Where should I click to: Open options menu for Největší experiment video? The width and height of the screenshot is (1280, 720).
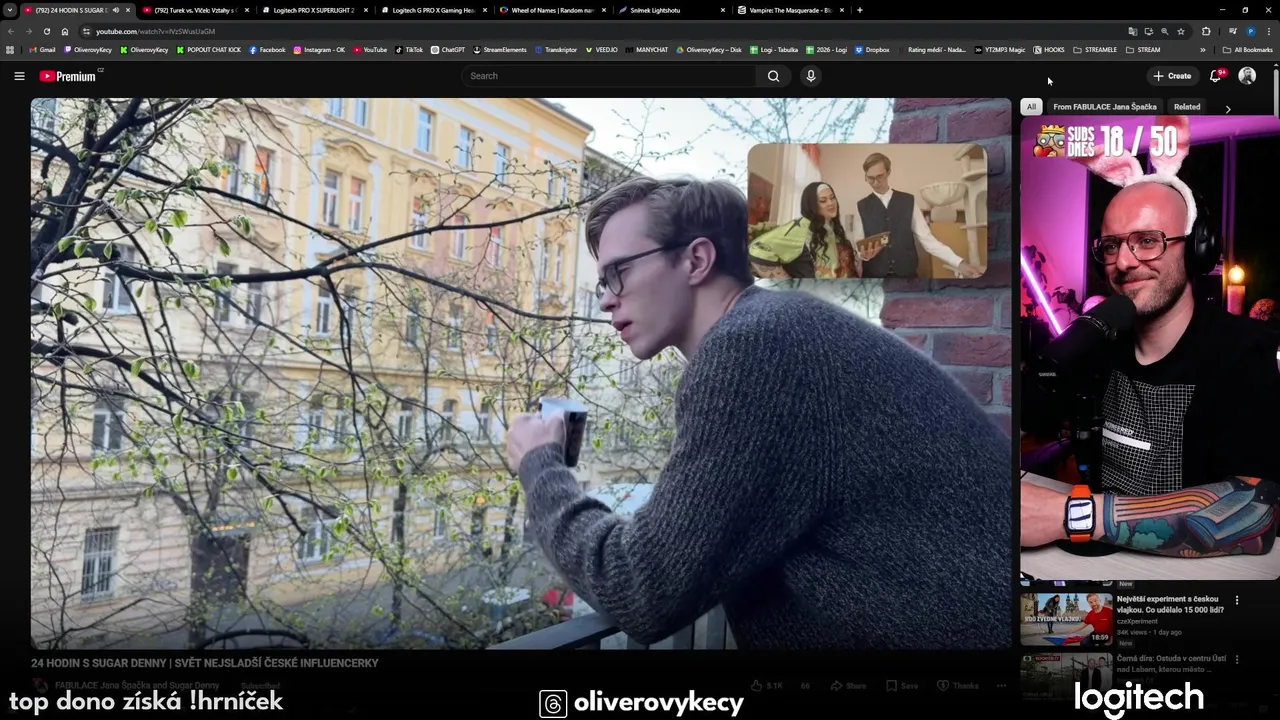(1237, 601)
